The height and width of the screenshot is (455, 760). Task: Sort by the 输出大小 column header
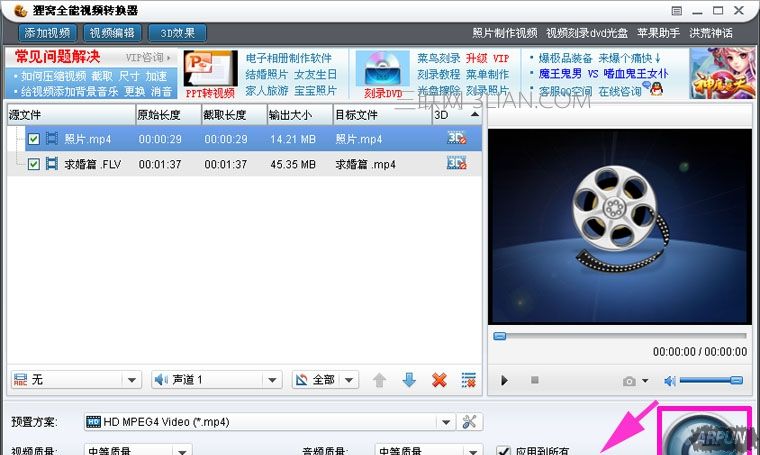click(300, 115)
